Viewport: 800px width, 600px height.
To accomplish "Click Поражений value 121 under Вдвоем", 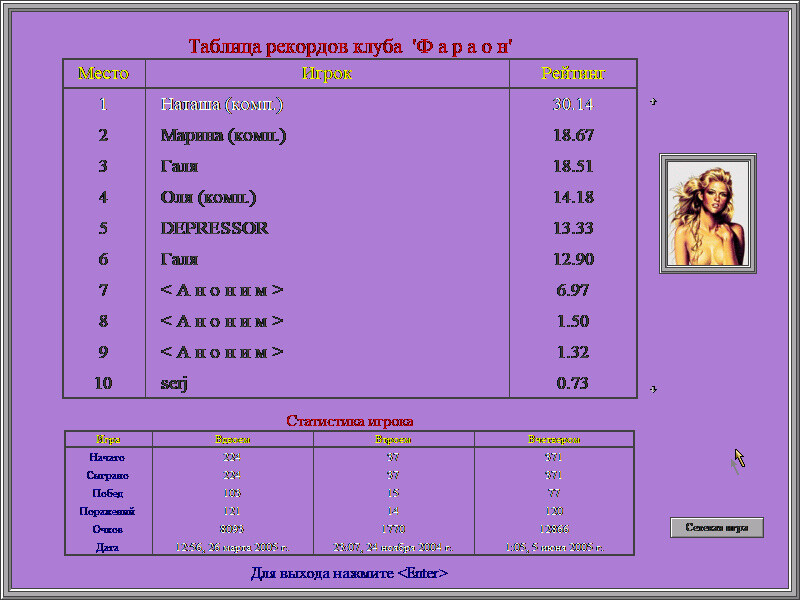I will (232, 511).
